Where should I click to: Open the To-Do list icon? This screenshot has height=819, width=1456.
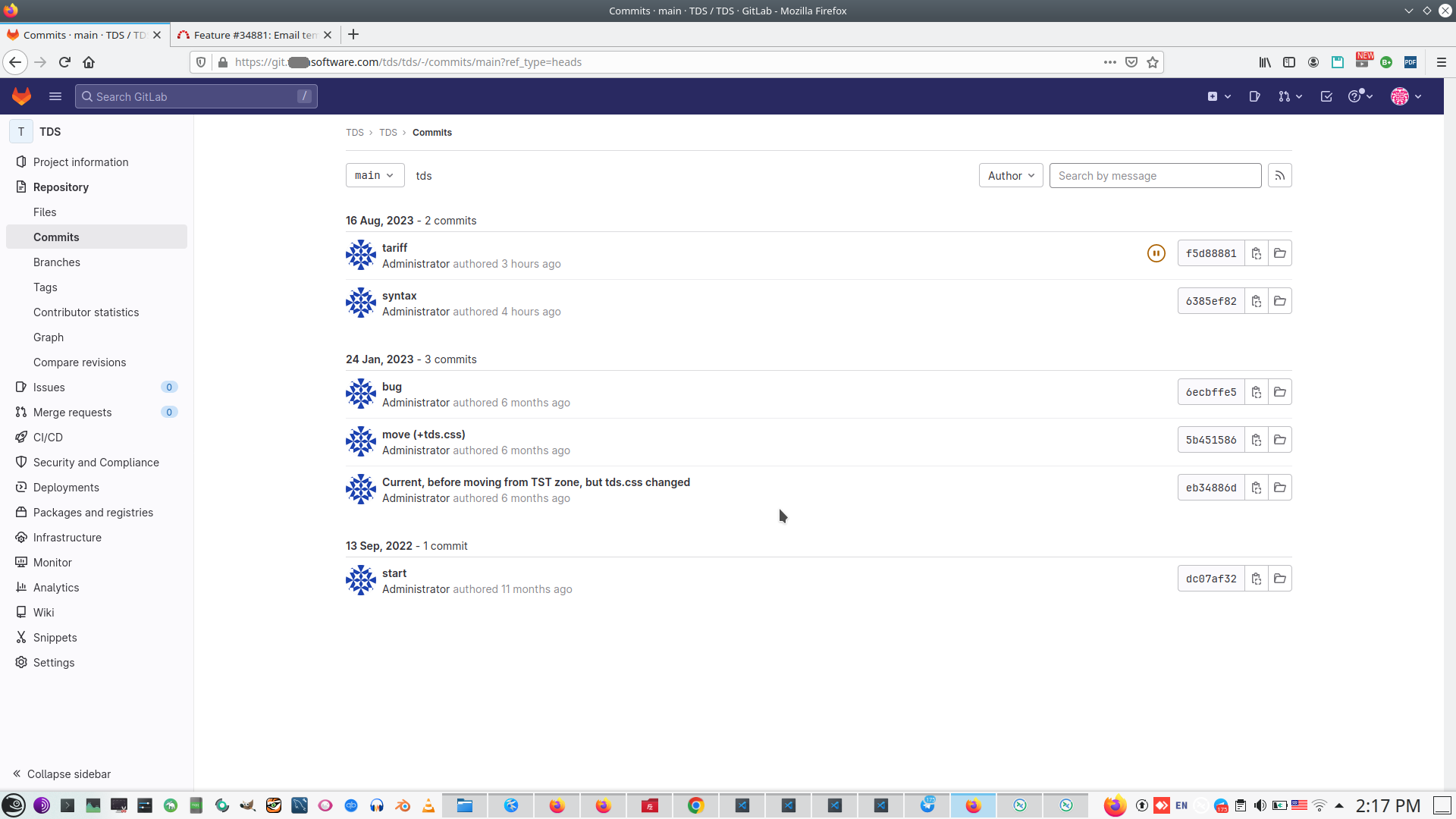pyautogui.click(x=1326, y=96)
